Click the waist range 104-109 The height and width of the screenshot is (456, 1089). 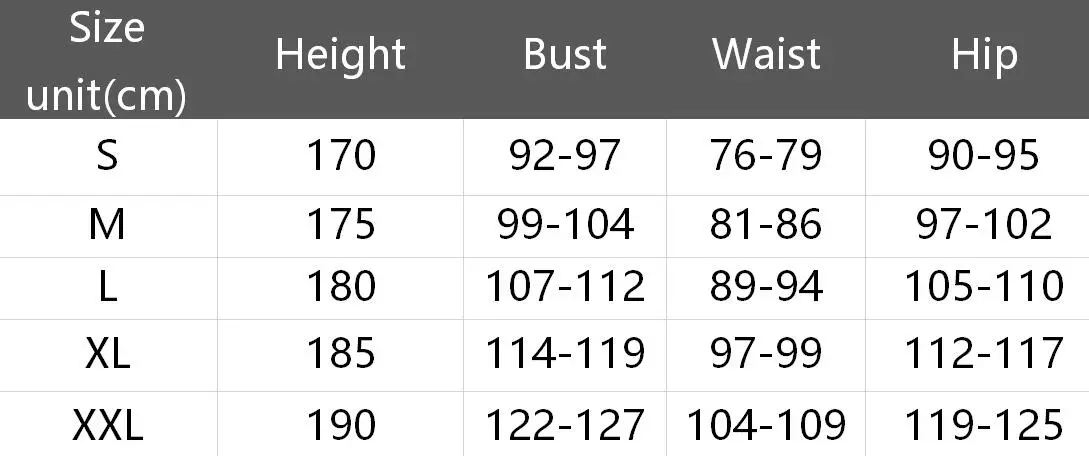coord(766,425)
